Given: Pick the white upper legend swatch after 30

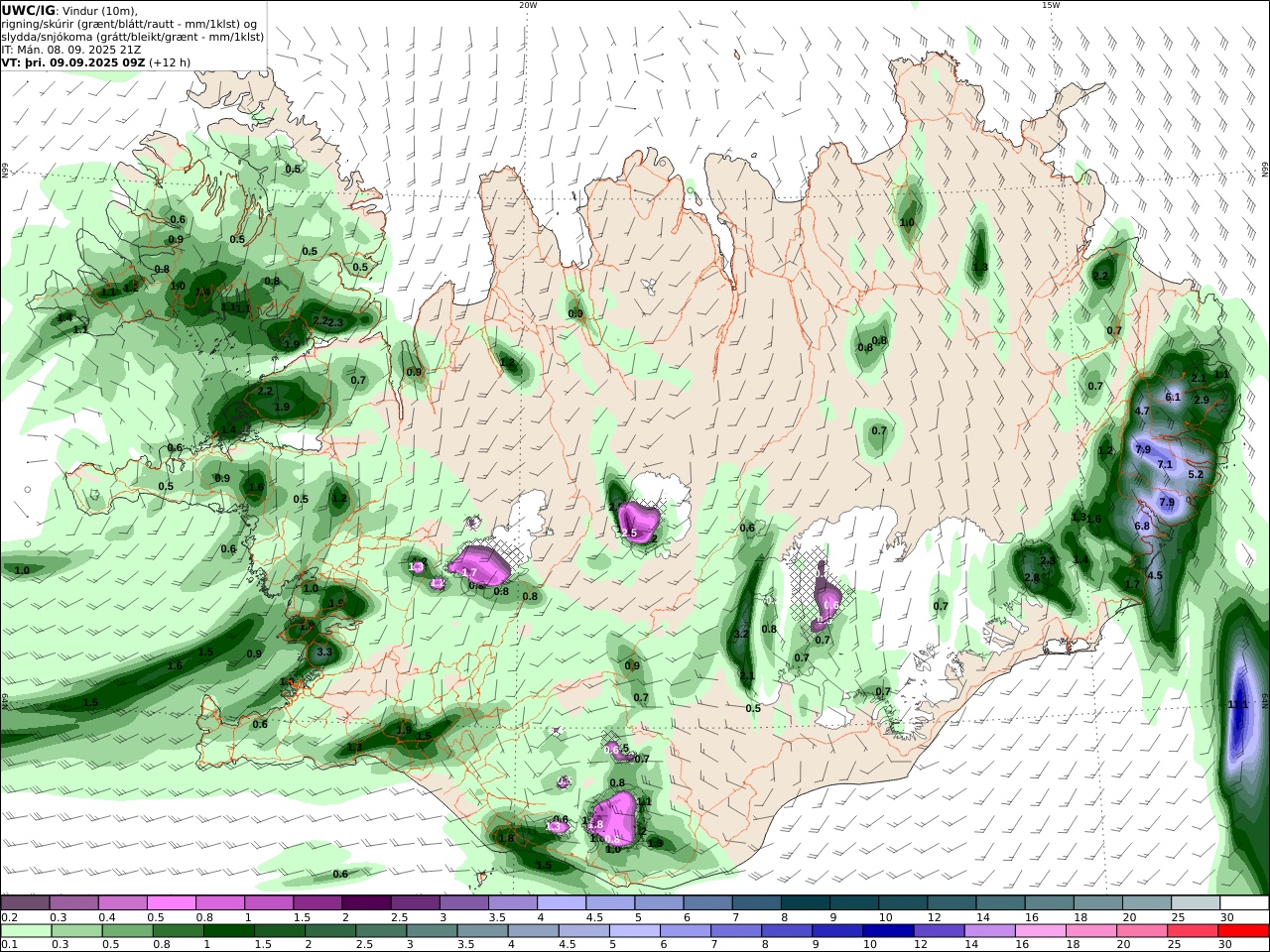Looking at the screenshot, I should coord(1244,902).
